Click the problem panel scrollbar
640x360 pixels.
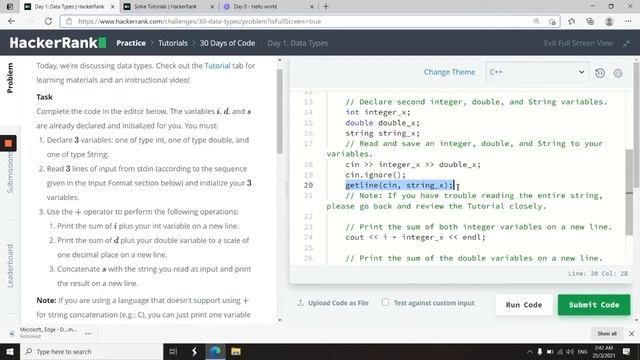[280, 111]
